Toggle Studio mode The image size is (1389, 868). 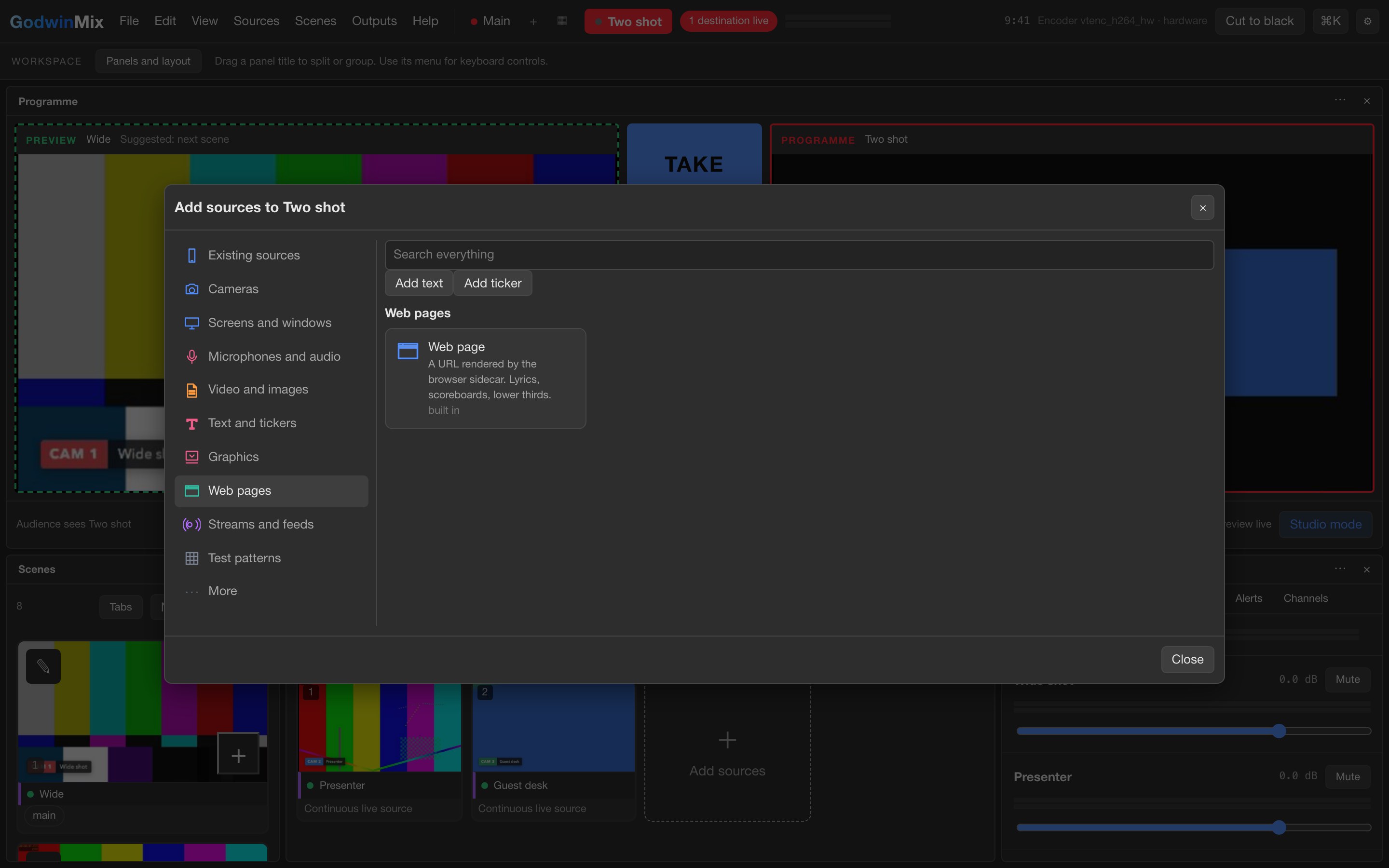click(x=1325, y=524)
